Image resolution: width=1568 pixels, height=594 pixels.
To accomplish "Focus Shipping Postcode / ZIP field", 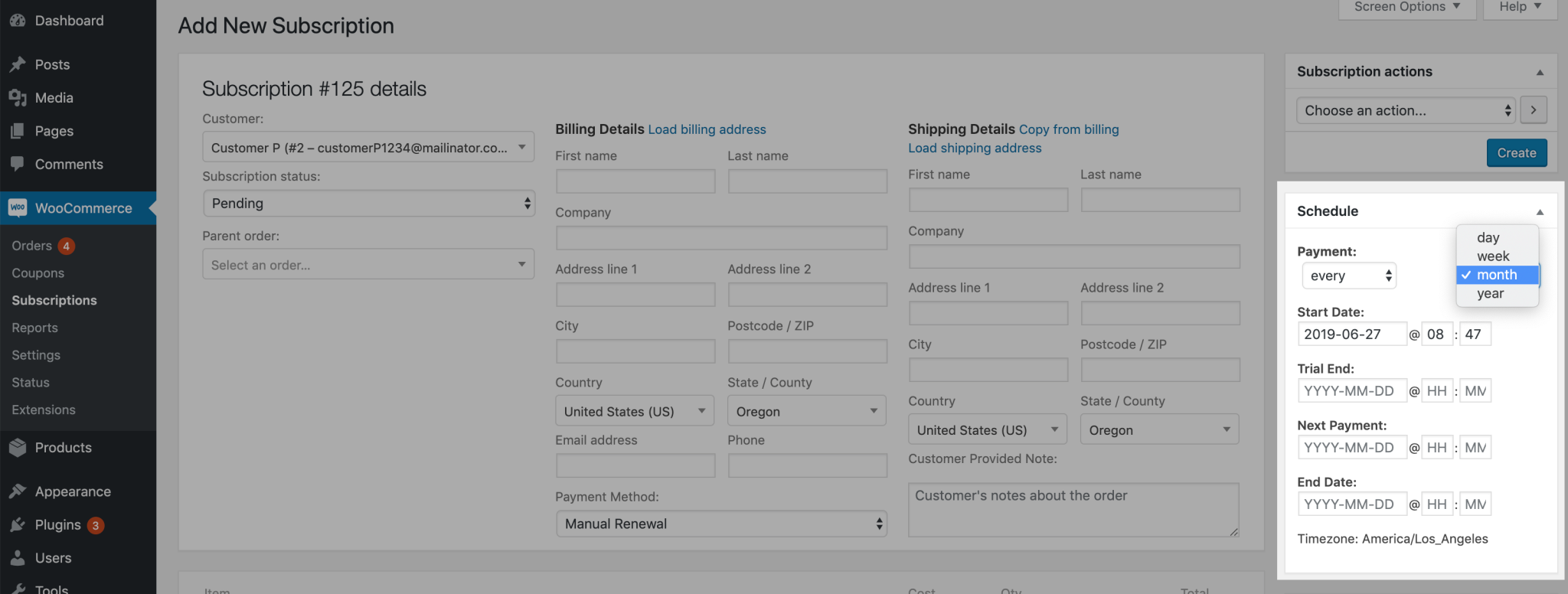I will tap(1161, 370).
